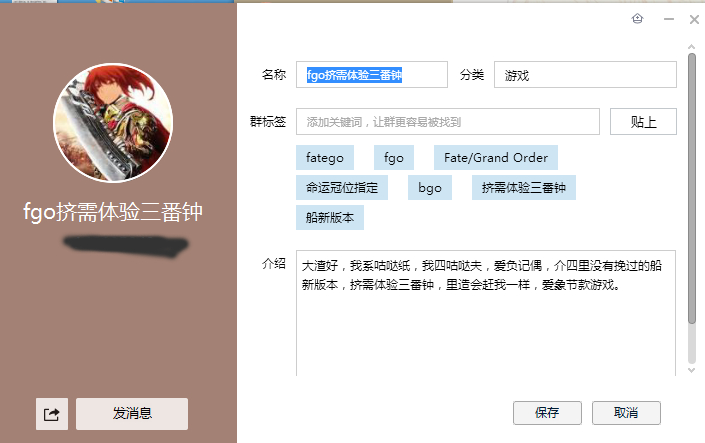Viewport: 705px width, 443px height.
Task: Open the 分类 category box showing 游戏
Action: 585,75
